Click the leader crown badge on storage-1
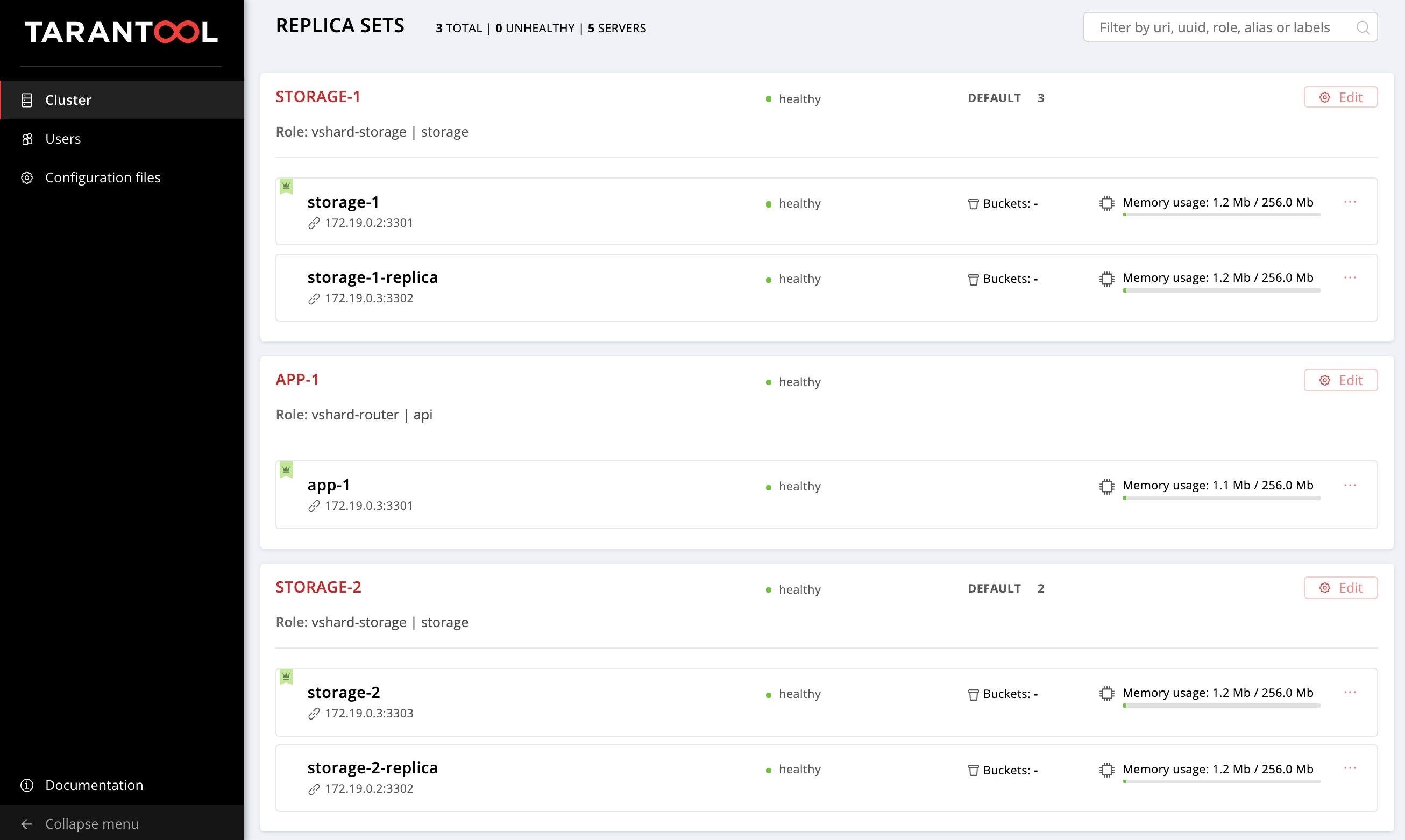This screenshot has height=840, width=1405. pos(287,186)
